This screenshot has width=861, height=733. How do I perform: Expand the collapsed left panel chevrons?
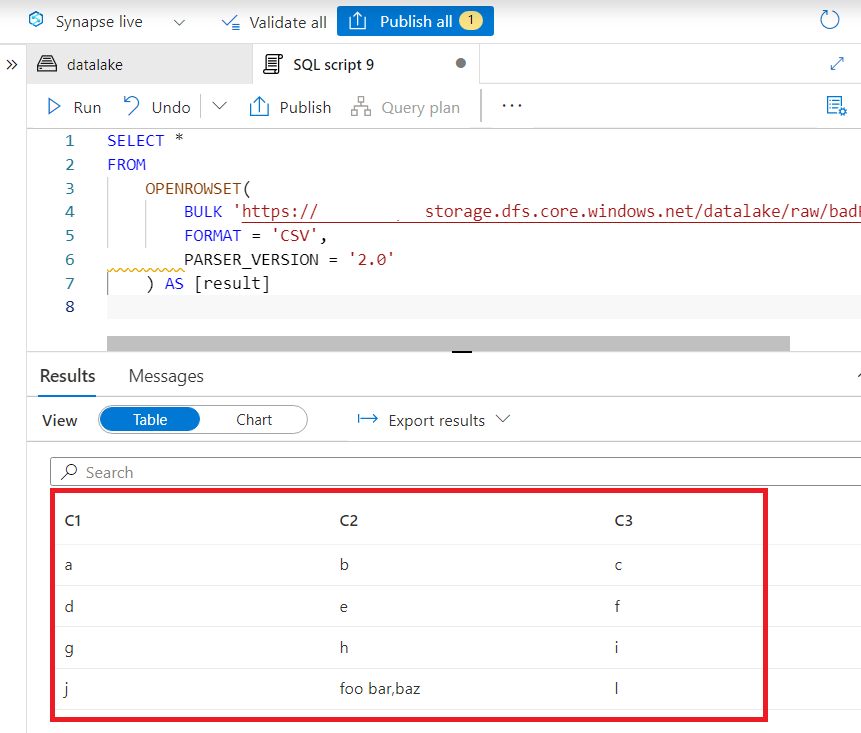point(12,65)
